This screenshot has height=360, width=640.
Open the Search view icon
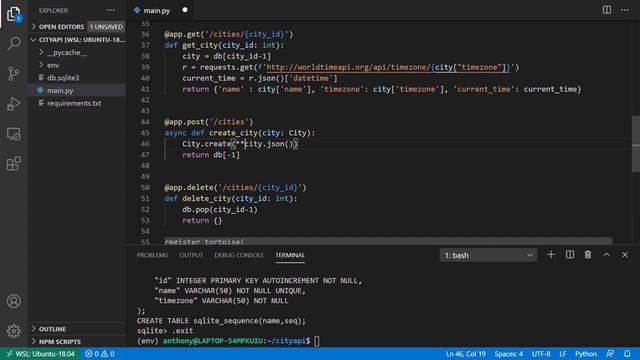coord(13,43)
